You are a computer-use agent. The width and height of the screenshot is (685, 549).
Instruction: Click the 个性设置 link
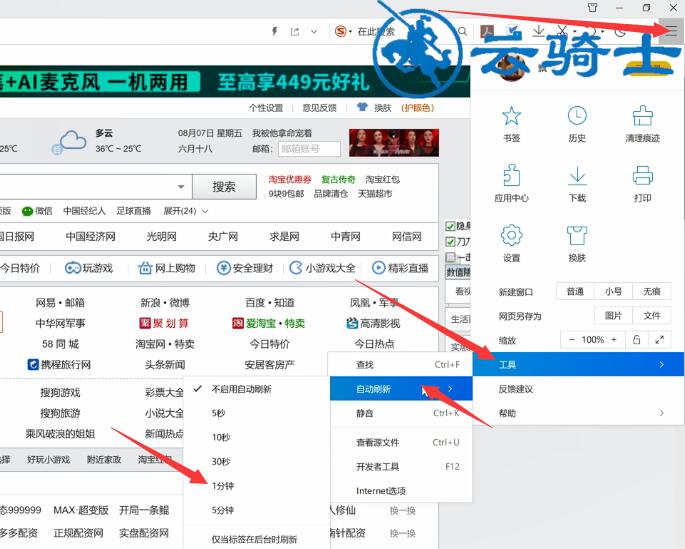click(266, 107)
